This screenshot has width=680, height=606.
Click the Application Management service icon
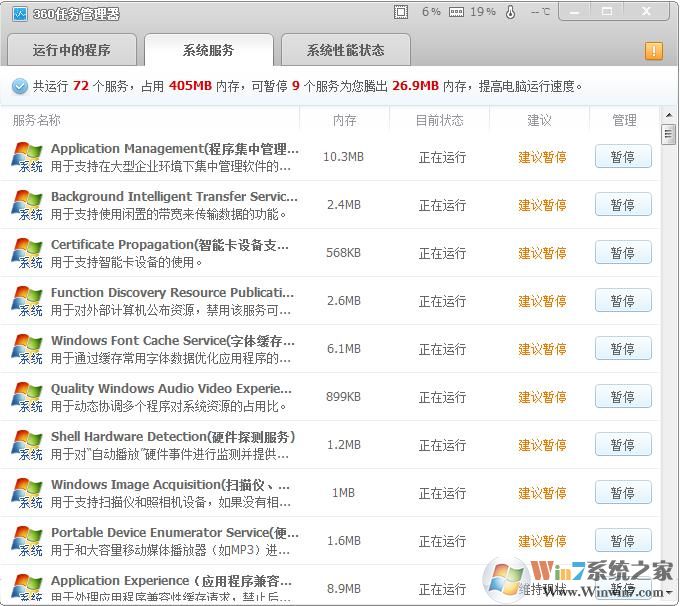pyautogui.click(x=27, y=157)
